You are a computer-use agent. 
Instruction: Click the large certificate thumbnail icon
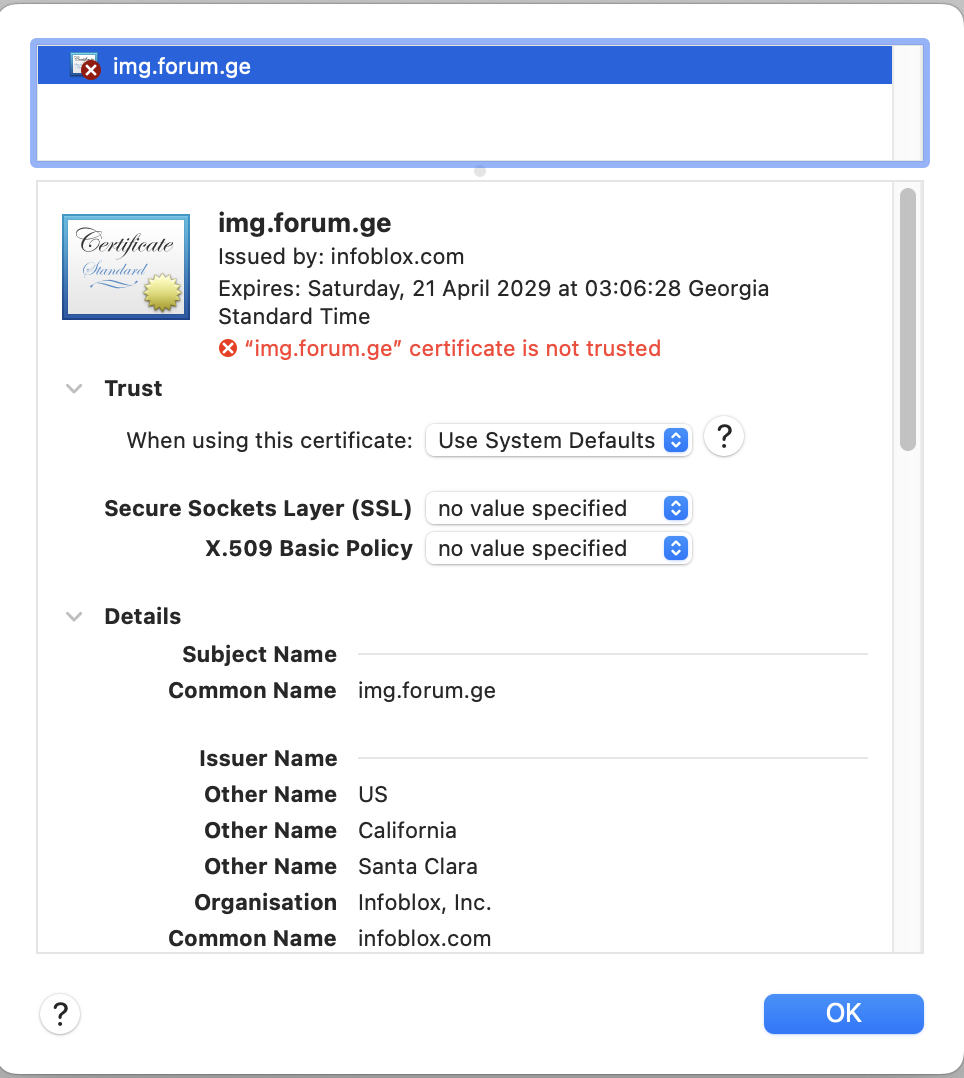coord(126,267)
